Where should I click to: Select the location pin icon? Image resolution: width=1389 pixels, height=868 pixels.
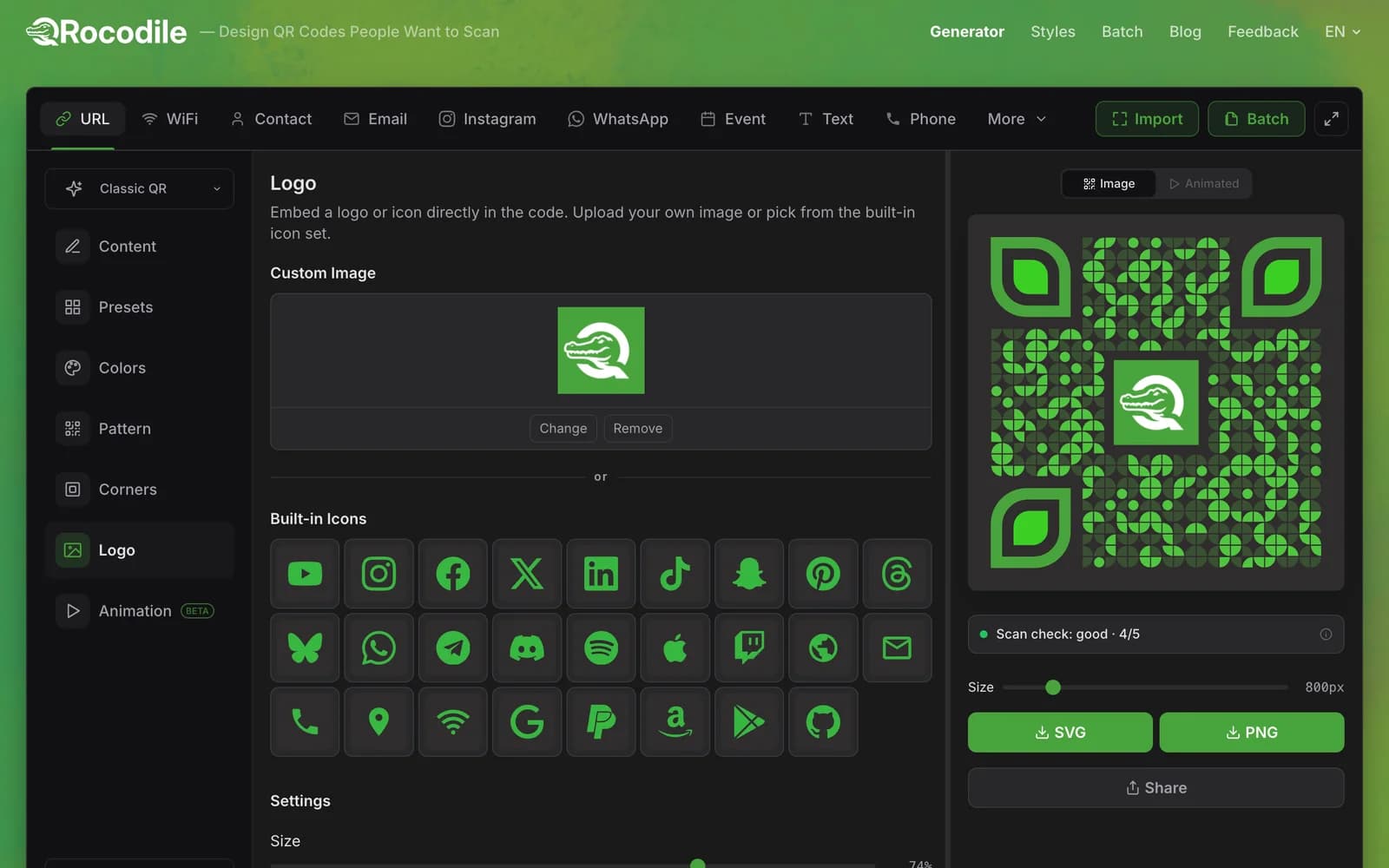[379, 721]
